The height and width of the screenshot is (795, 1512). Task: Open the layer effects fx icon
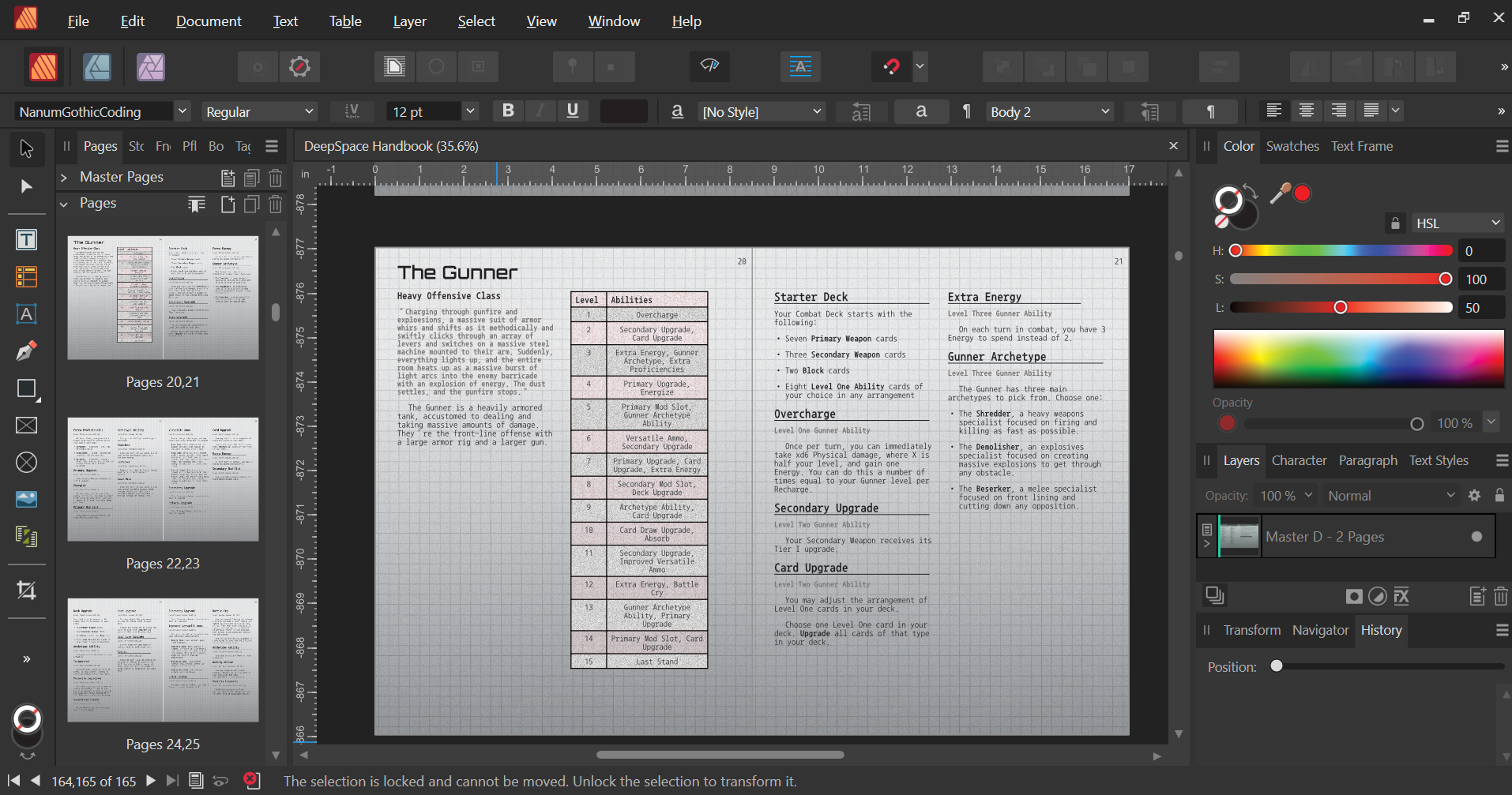tap(1401, 597)
